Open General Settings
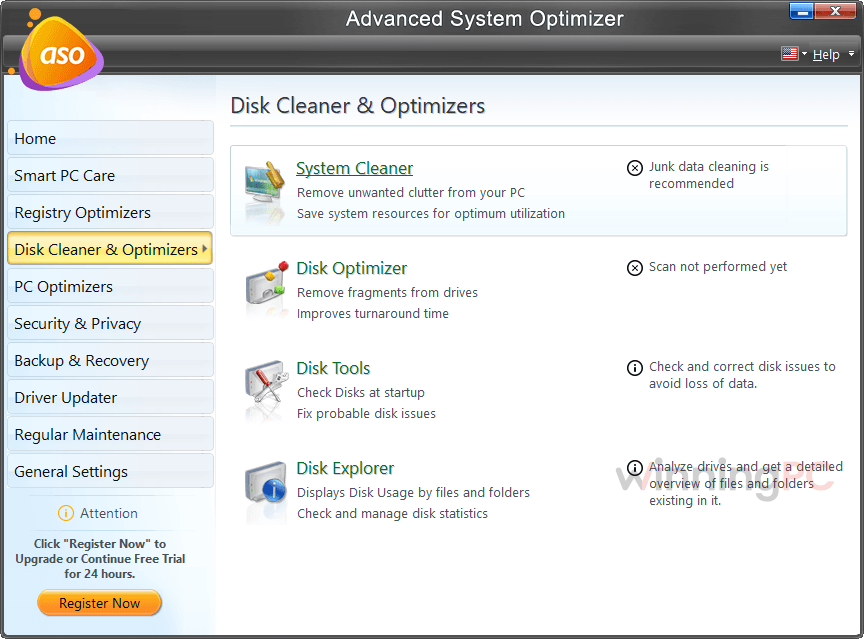Viewport: 864px width, 639px height. point(110,471)
